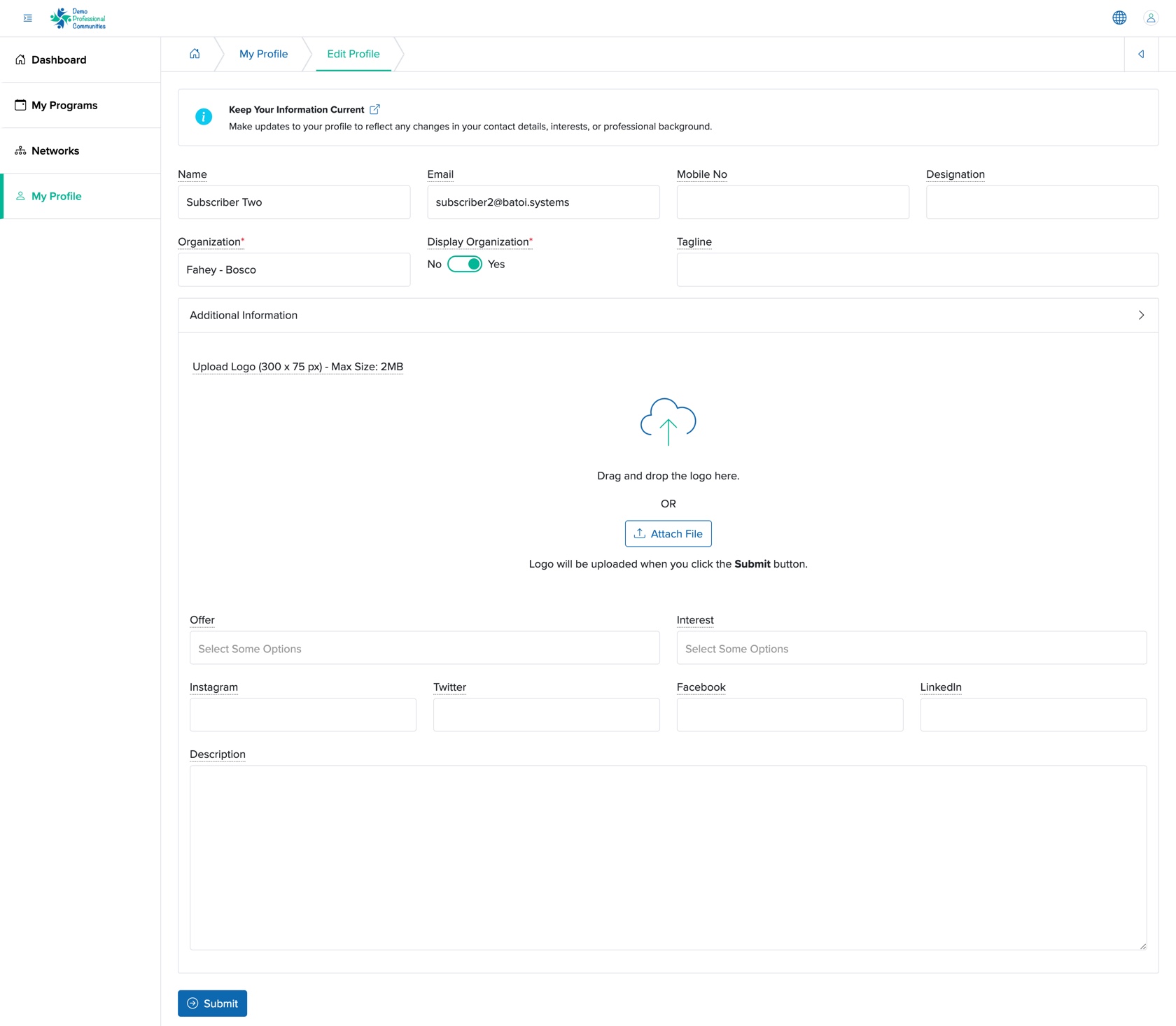Click inside the Description text area

click(x=668, y=857)
